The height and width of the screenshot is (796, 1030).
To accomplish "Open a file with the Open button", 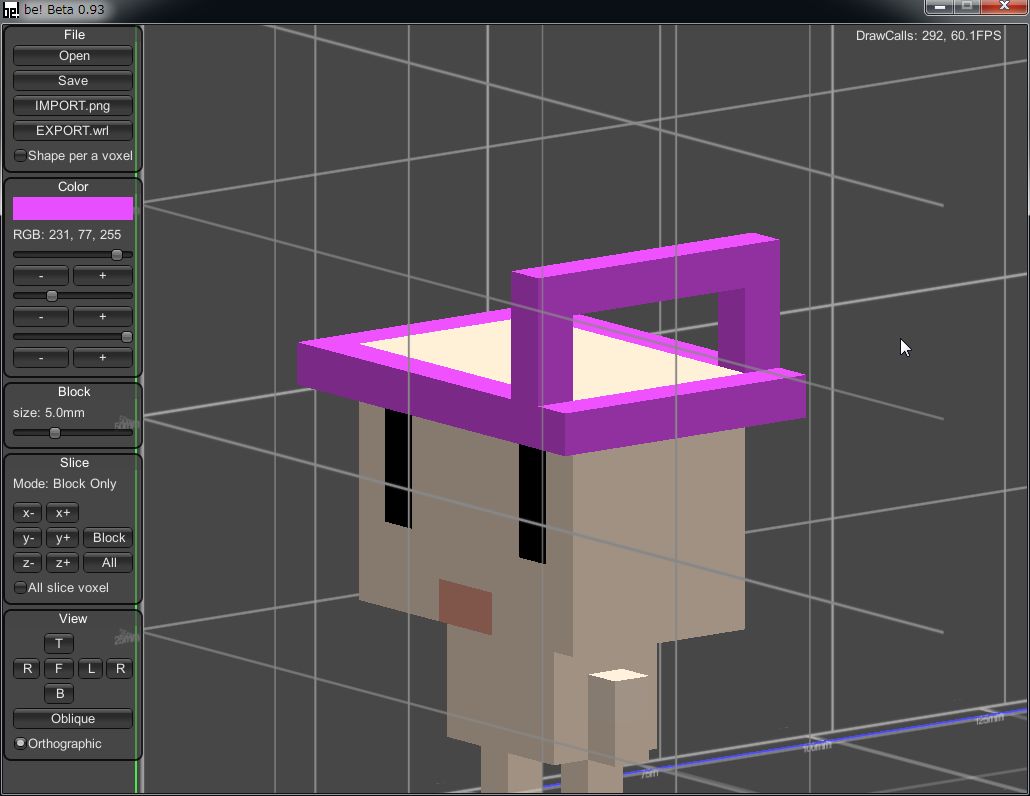I will (x=73, y=56).
